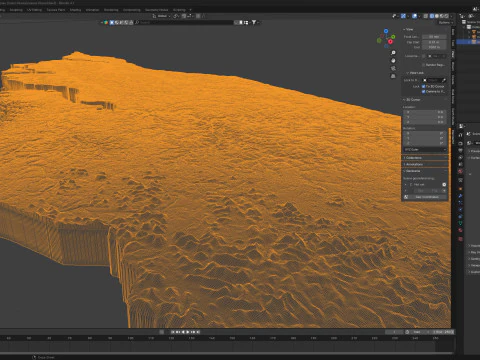Open Output properties tab icon
The height and width of the screenshot is (360, 480).
(460, 150)
